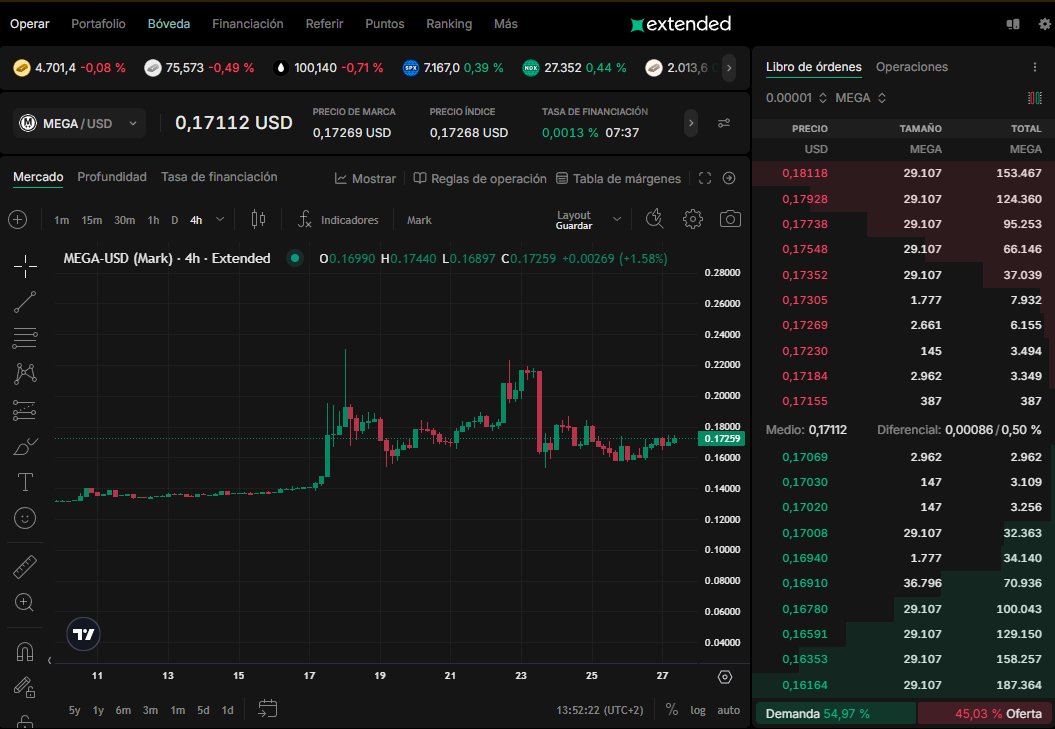Select bid price 0,17069 row
The image size is (1055, 729).
coord(903,457)
